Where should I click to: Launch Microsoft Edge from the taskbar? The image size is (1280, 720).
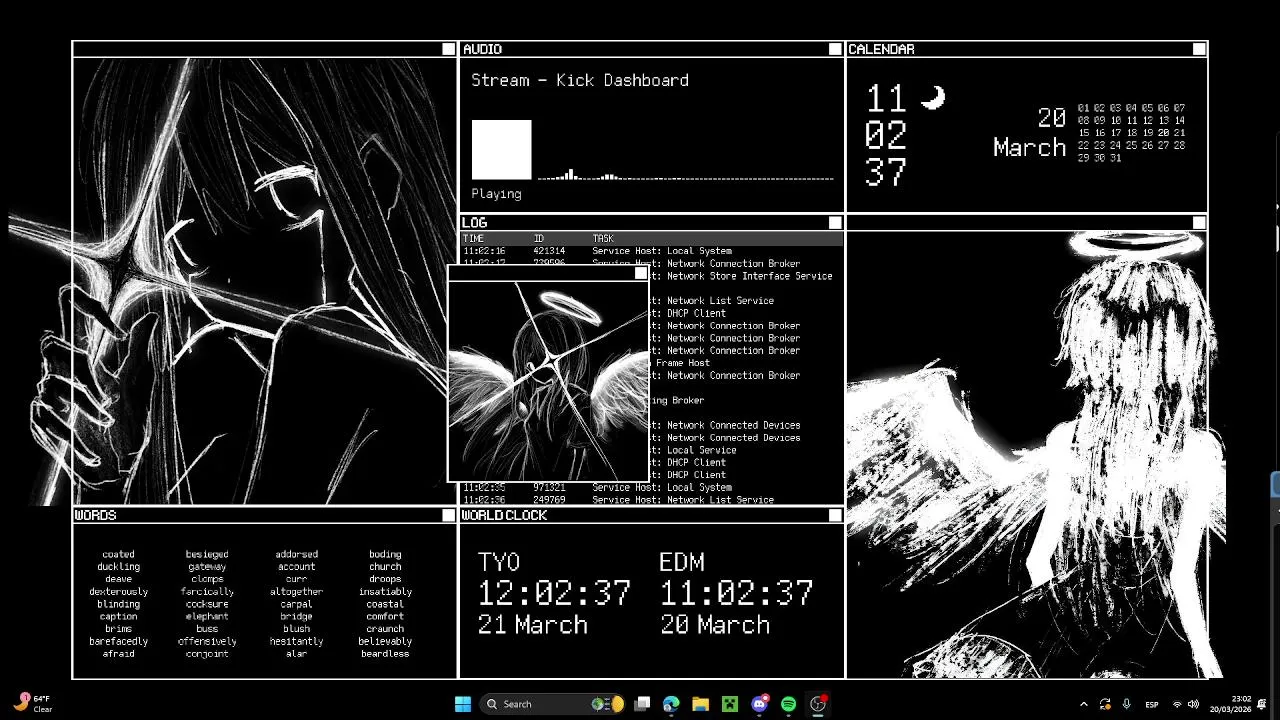[671, 704]
